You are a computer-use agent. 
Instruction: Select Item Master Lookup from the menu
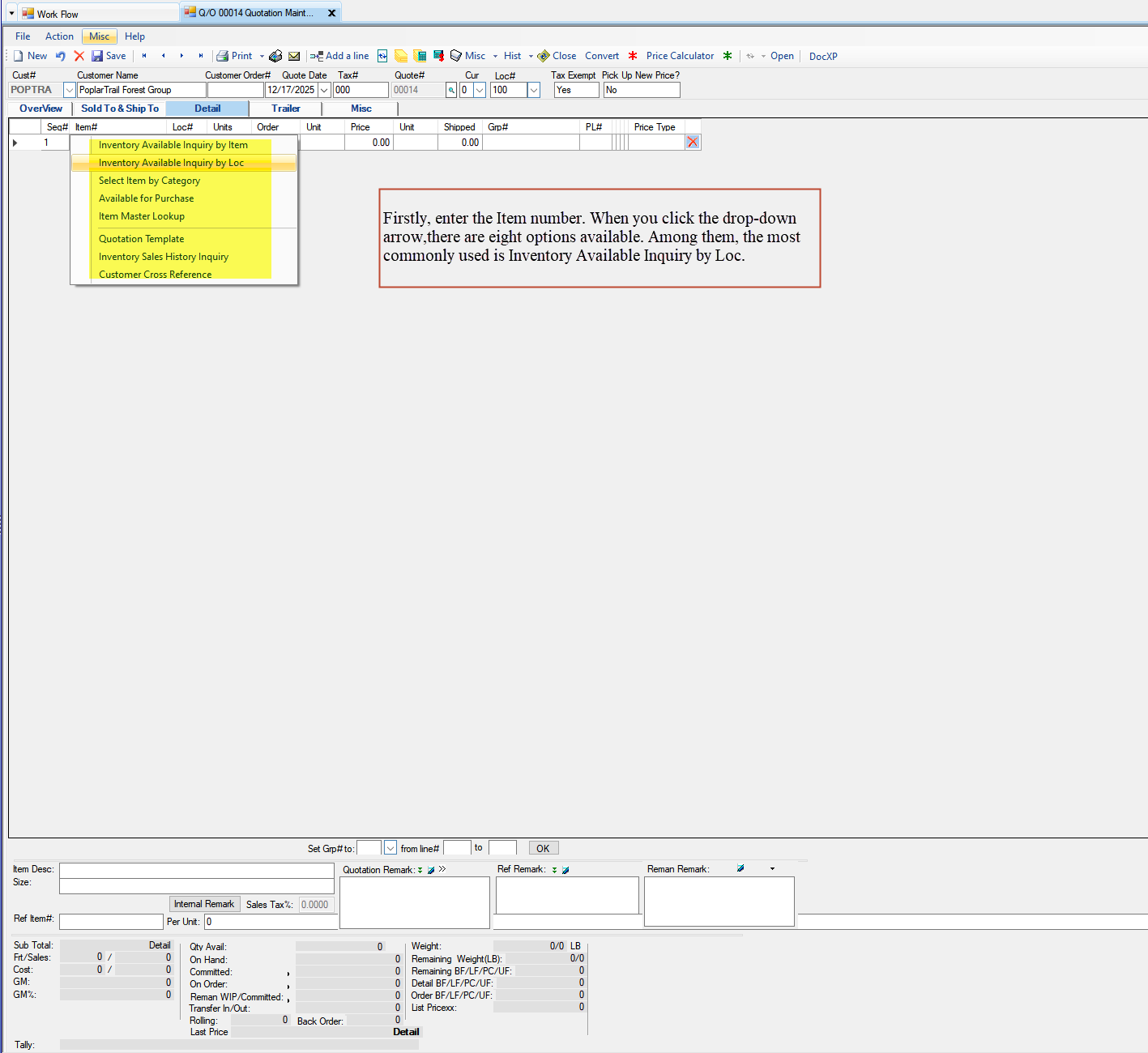[141, 215]
